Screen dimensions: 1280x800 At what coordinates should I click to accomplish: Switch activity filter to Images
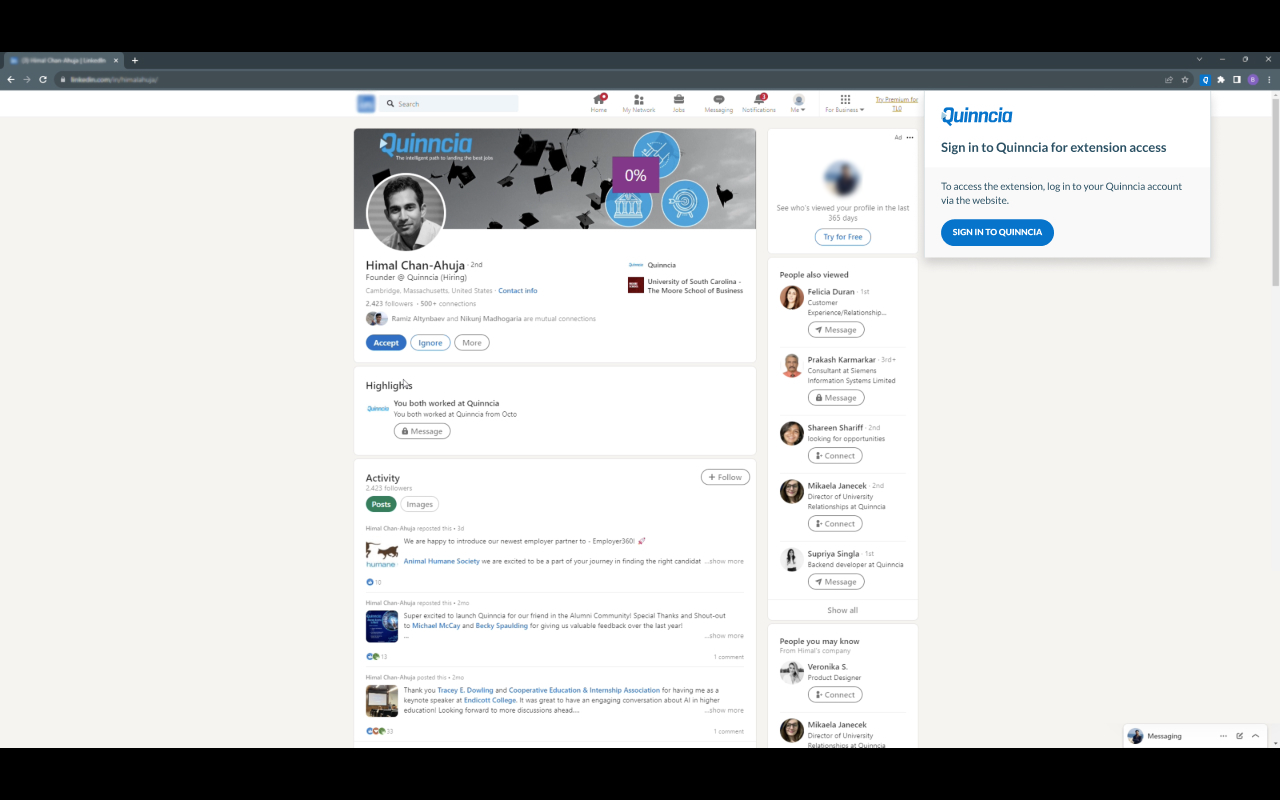pos(419,503)
